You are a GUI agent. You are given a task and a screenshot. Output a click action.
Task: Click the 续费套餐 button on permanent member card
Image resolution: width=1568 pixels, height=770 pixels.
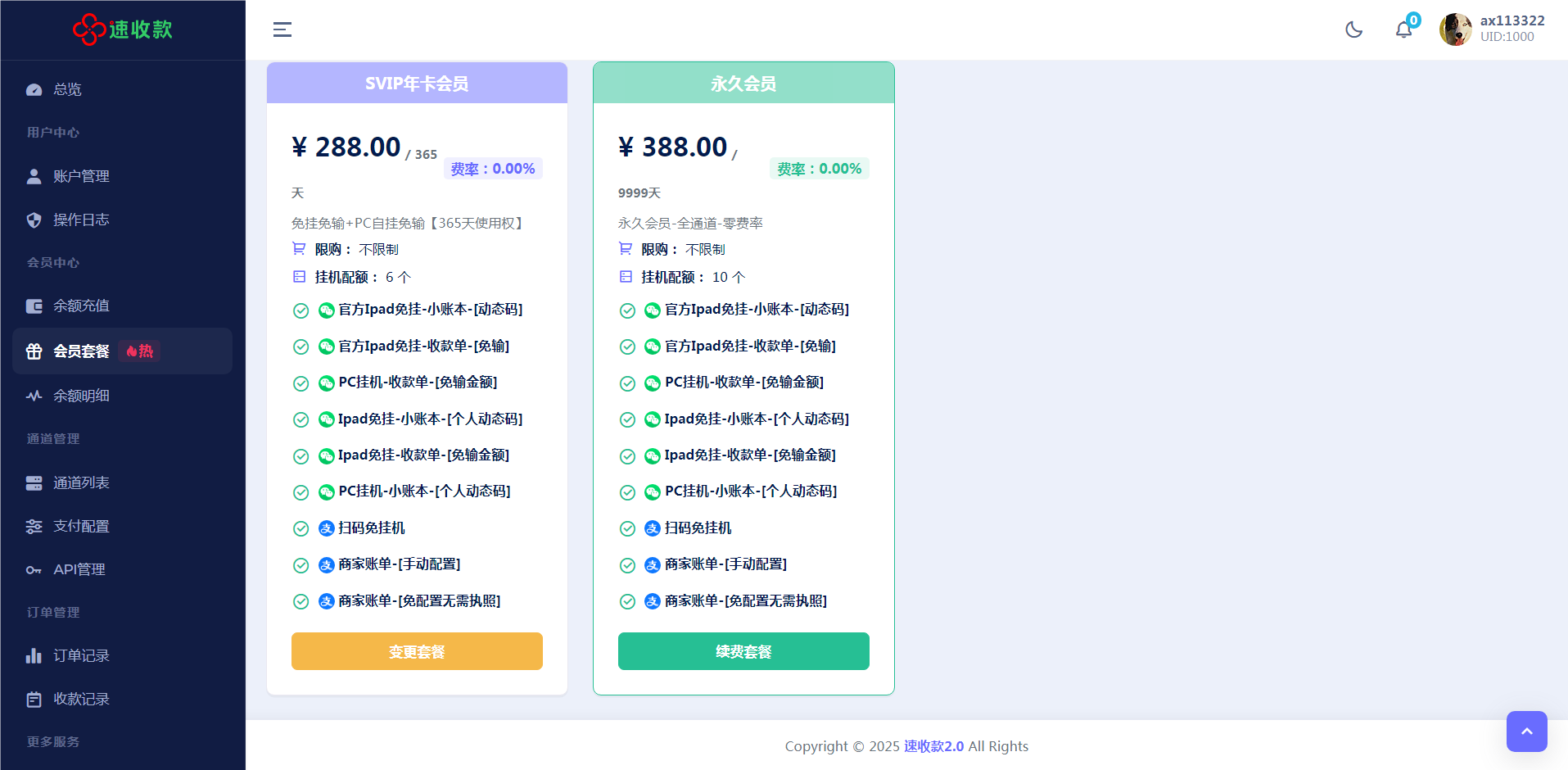[743, 651]
